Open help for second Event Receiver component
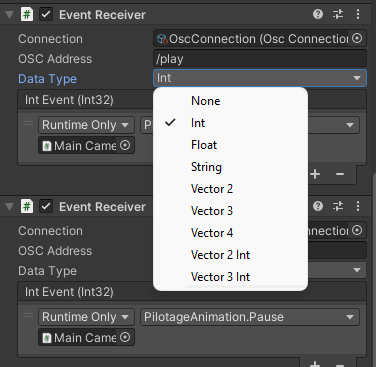This screenshot has height=367, width=376. pyautogui.click(x=318, y=206)
